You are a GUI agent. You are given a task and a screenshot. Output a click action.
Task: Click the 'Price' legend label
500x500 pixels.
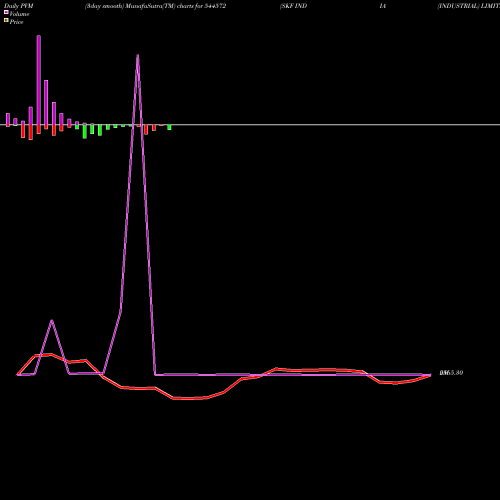tap(16, 22)
